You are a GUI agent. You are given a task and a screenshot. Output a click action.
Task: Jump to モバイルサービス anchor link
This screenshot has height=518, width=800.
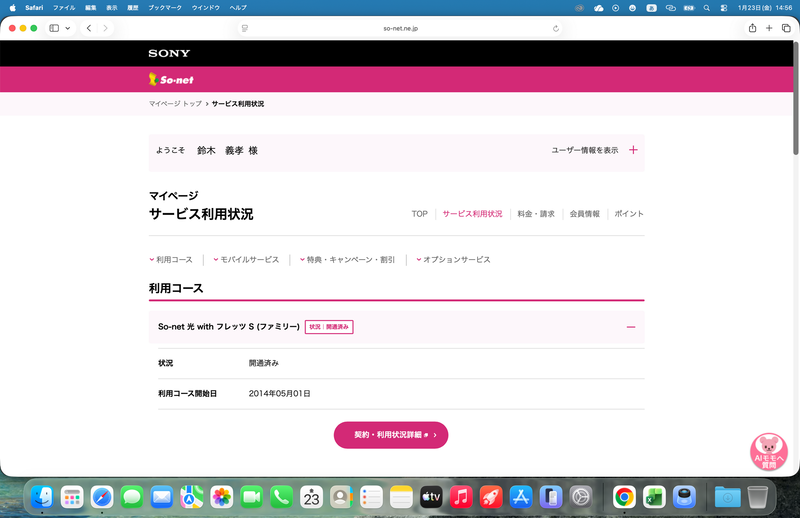point(246,259)
